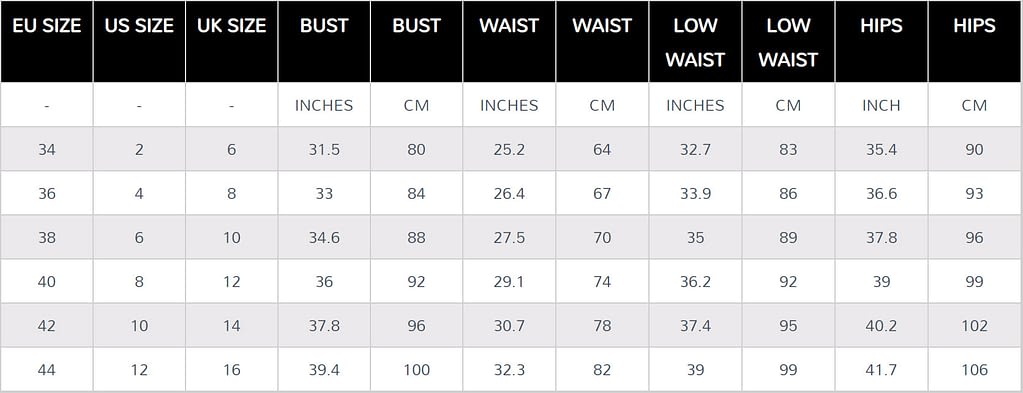Click the INCH unit label under HIPS
Viewport: 1023px width, 393px height.
click(881, 105)
